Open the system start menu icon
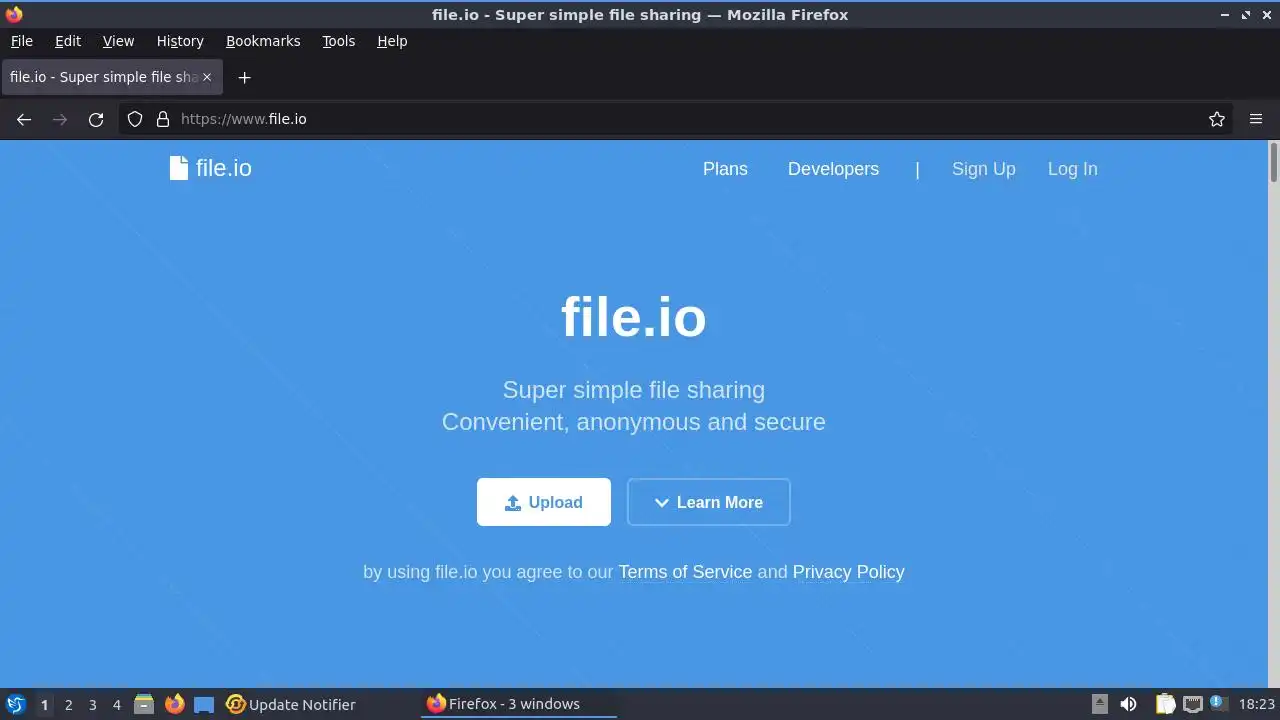Image resolution: width=1280 pixels, height=720 pixels. click(x=16, y=704)
